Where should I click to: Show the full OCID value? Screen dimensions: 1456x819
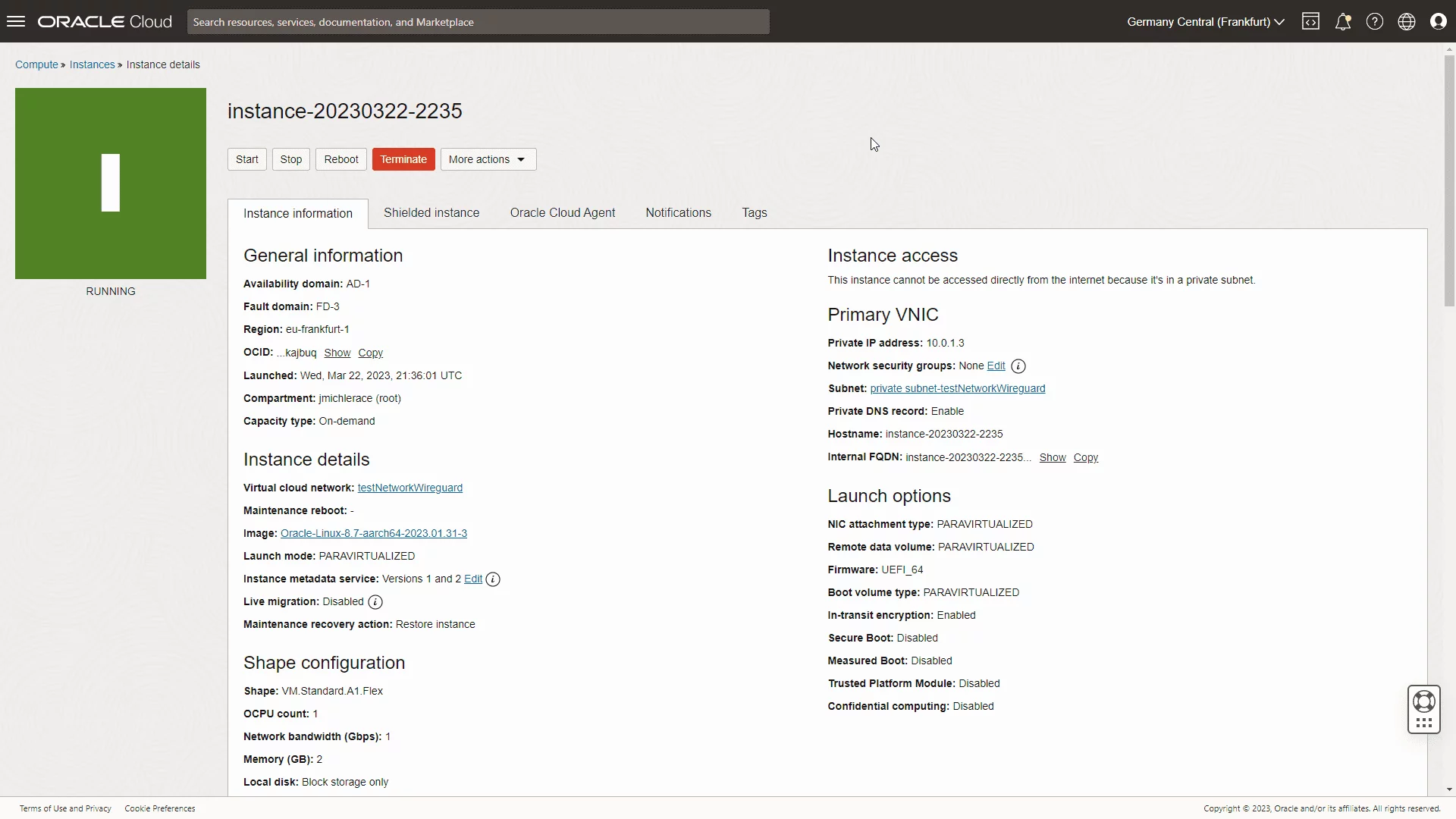point(337,353)
